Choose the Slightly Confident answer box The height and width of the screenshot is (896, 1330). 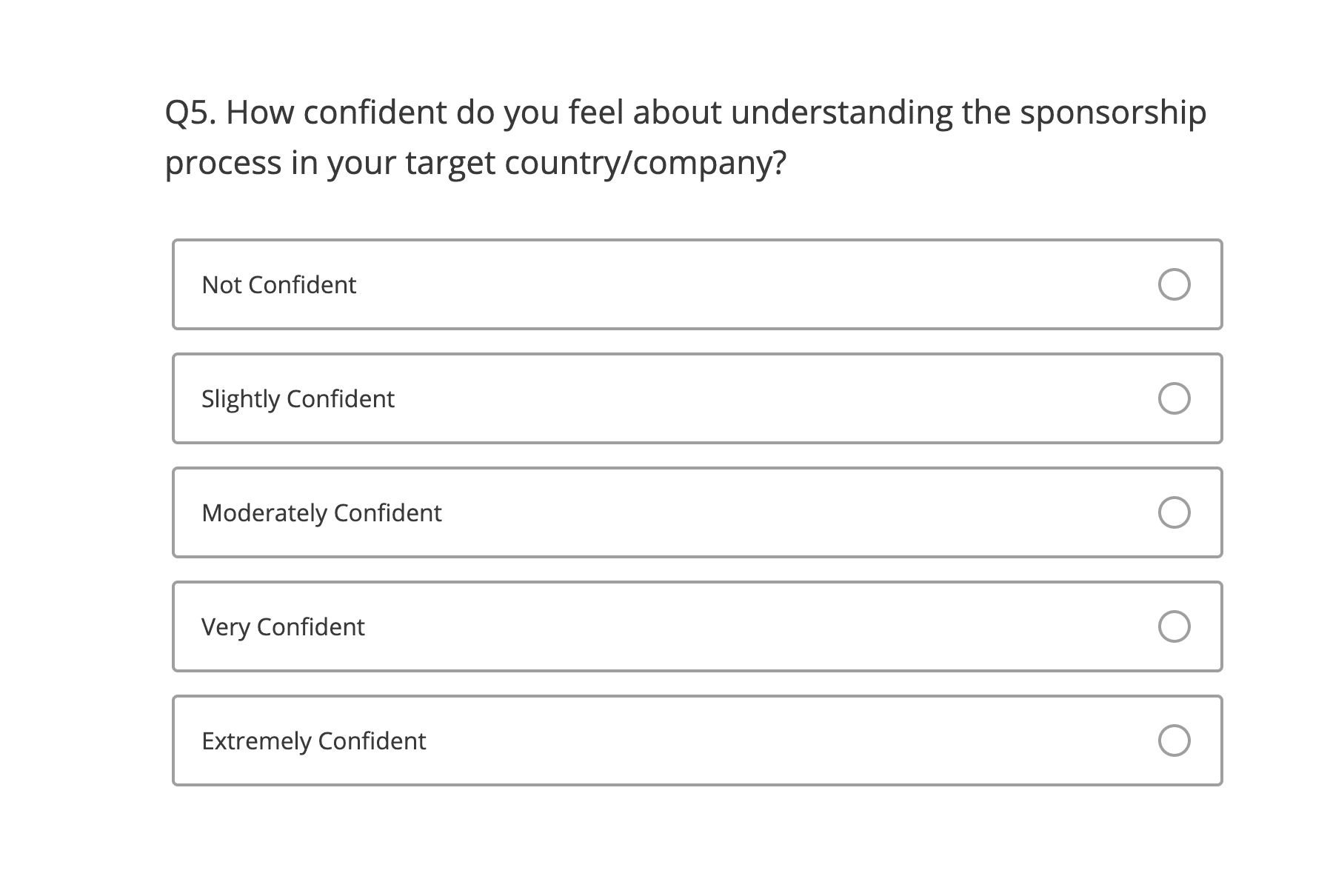697,398
